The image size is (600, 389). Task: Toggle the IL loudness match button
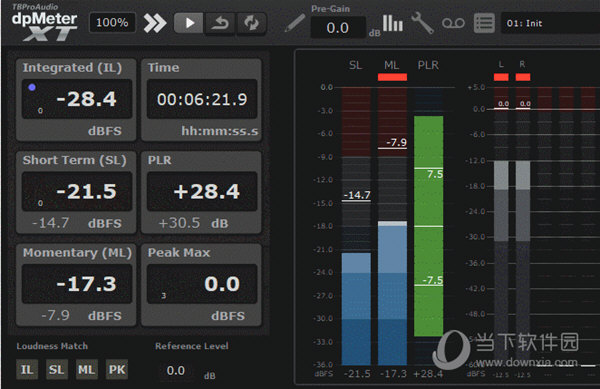27,369
